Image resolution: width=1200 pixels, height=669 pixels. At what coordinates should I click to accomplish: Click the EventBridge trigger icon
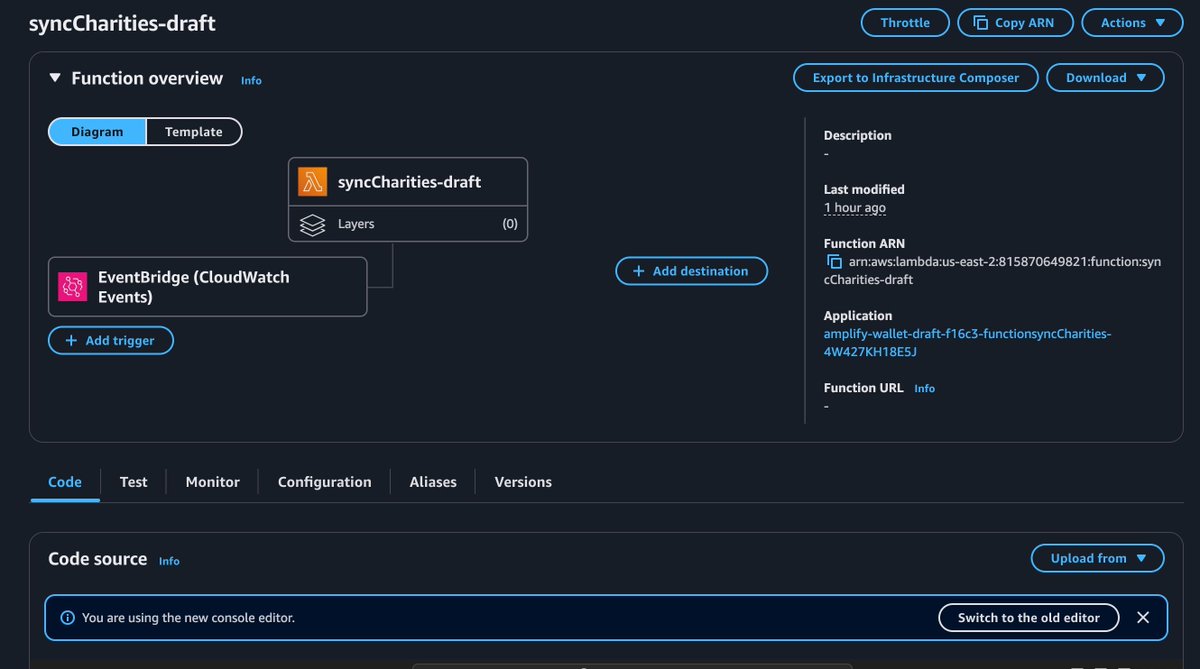[73, 287]
